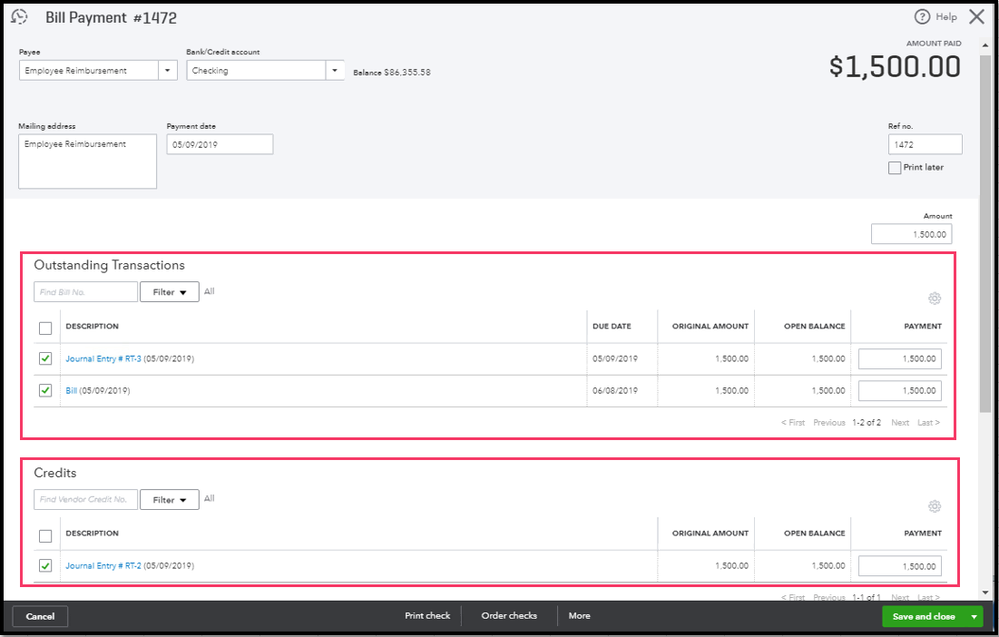
Task: Click the Cancel button
Action: pos(40,617)
